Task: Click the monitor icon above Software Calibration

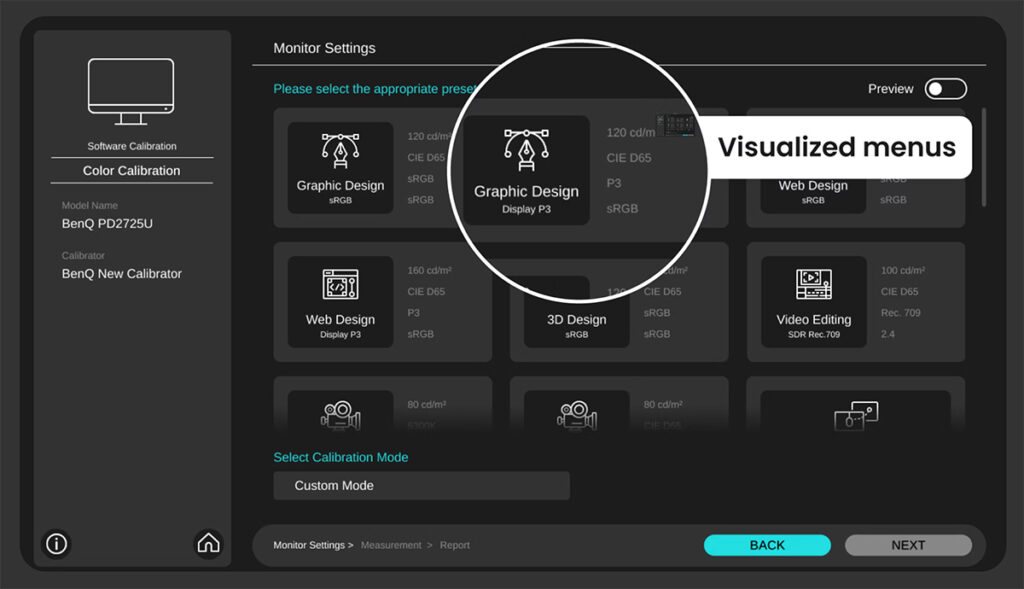Action: click(x=131, y=92)
